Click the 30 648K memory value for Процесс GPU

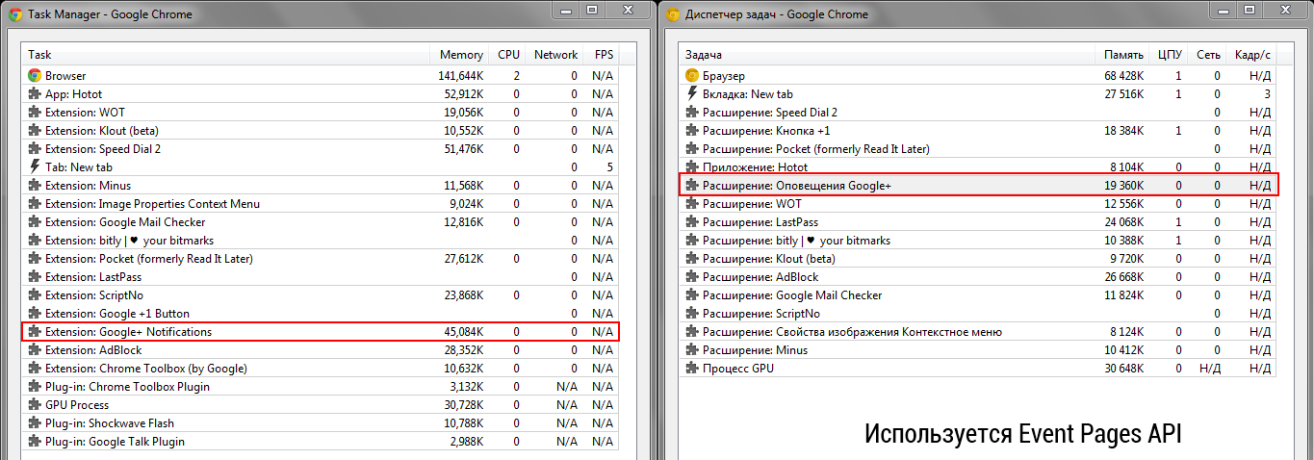tap(1124, 368)
